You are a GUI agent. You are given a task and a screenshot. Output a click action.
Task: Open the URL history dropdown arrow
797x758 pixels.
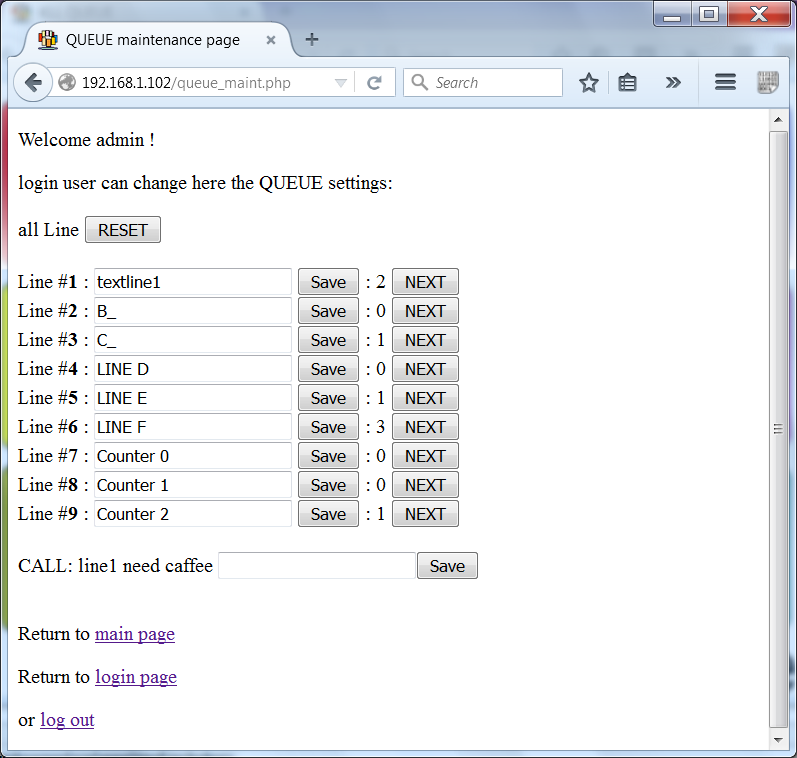[341, 83]
